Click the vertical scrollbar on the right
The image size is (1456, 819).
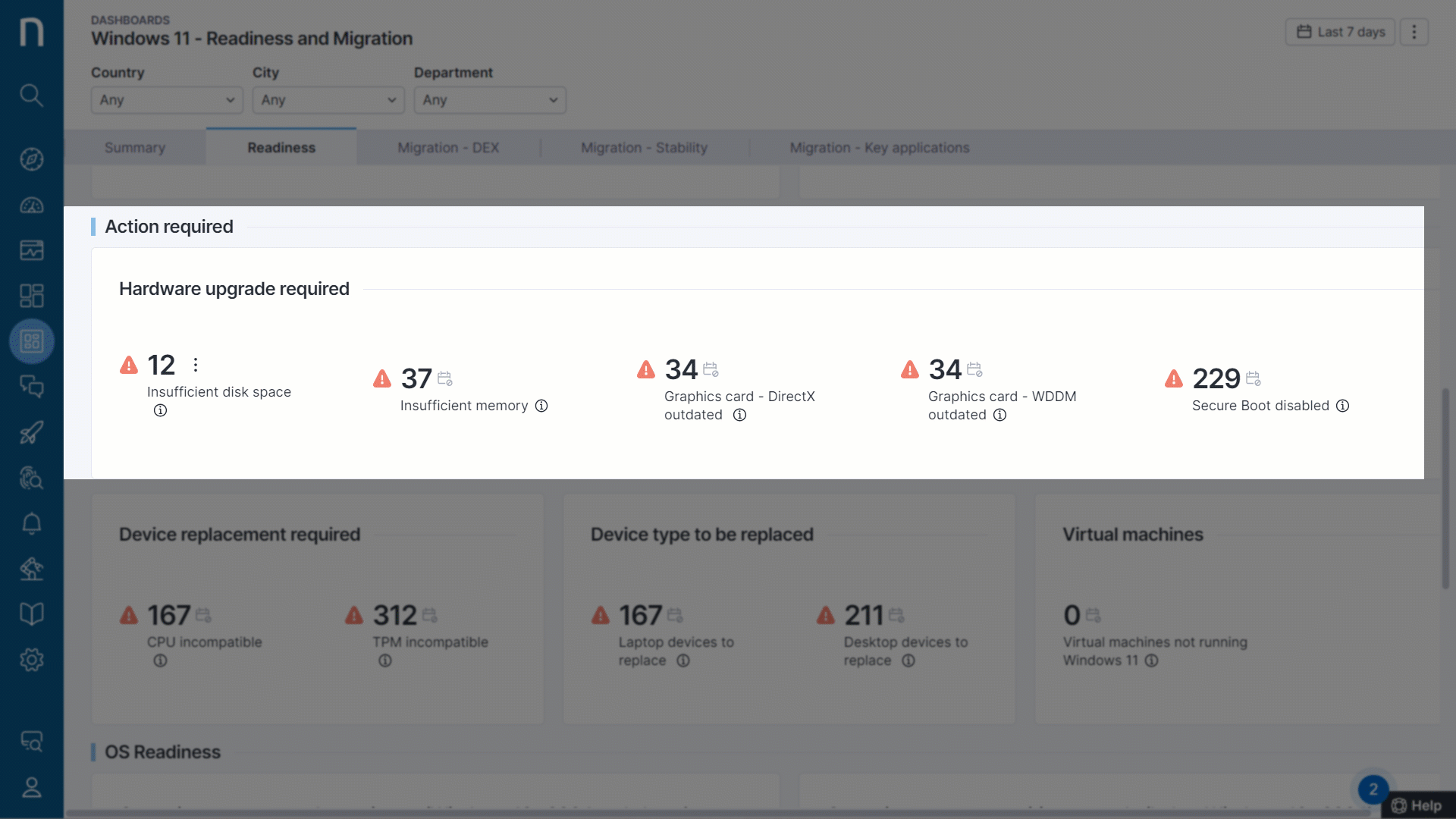point(1445,489)
